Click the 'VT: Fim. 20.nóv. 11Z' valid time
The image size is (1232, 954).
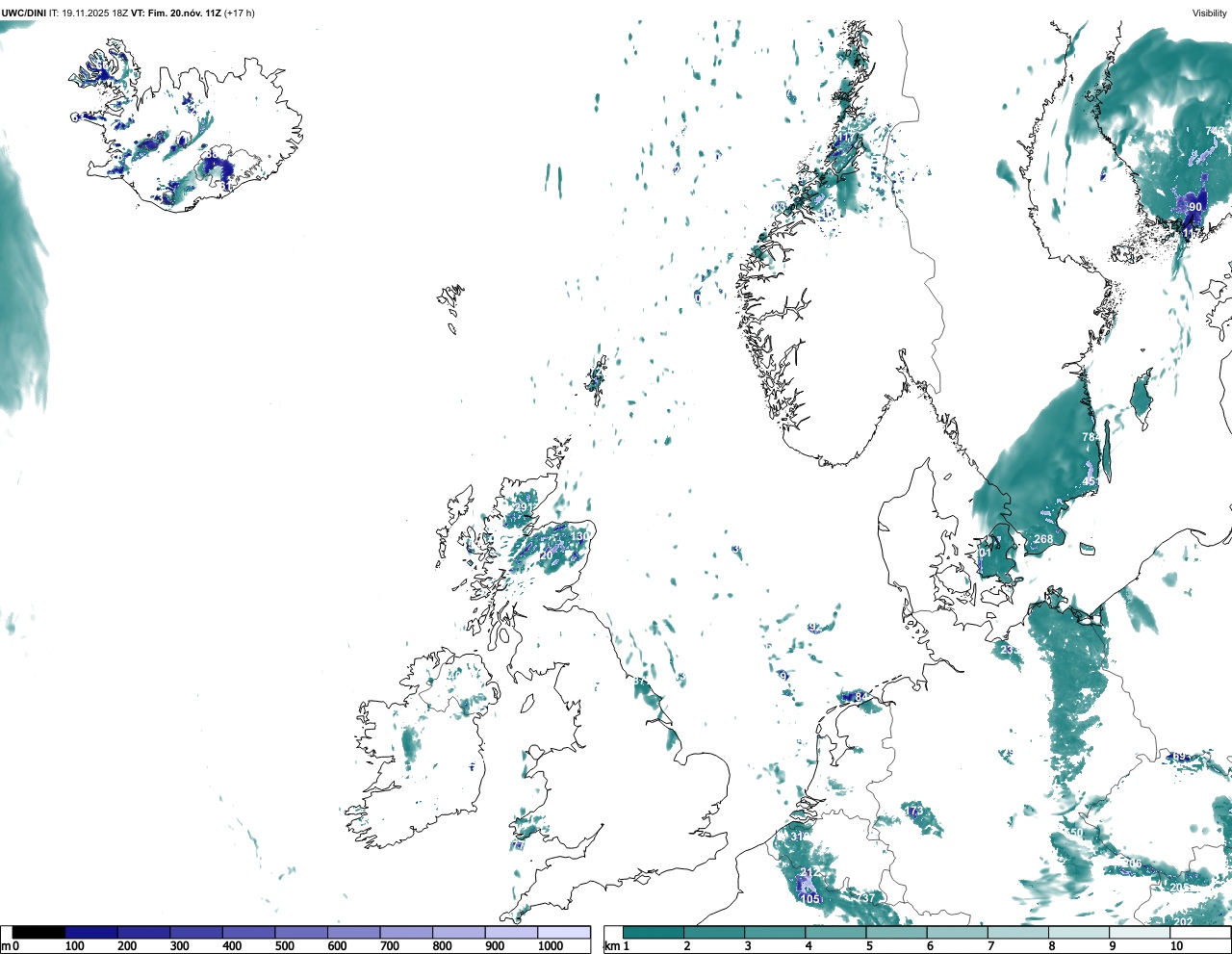(175, 13)
